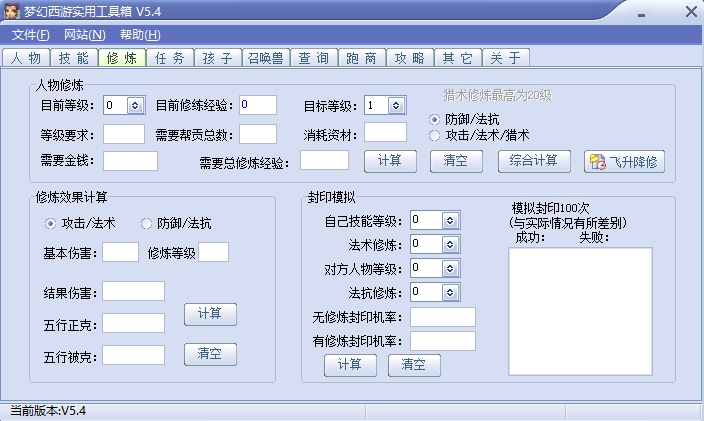
Task: Click 清空 in 人物修炼 section
Action: tap(456, 162)
